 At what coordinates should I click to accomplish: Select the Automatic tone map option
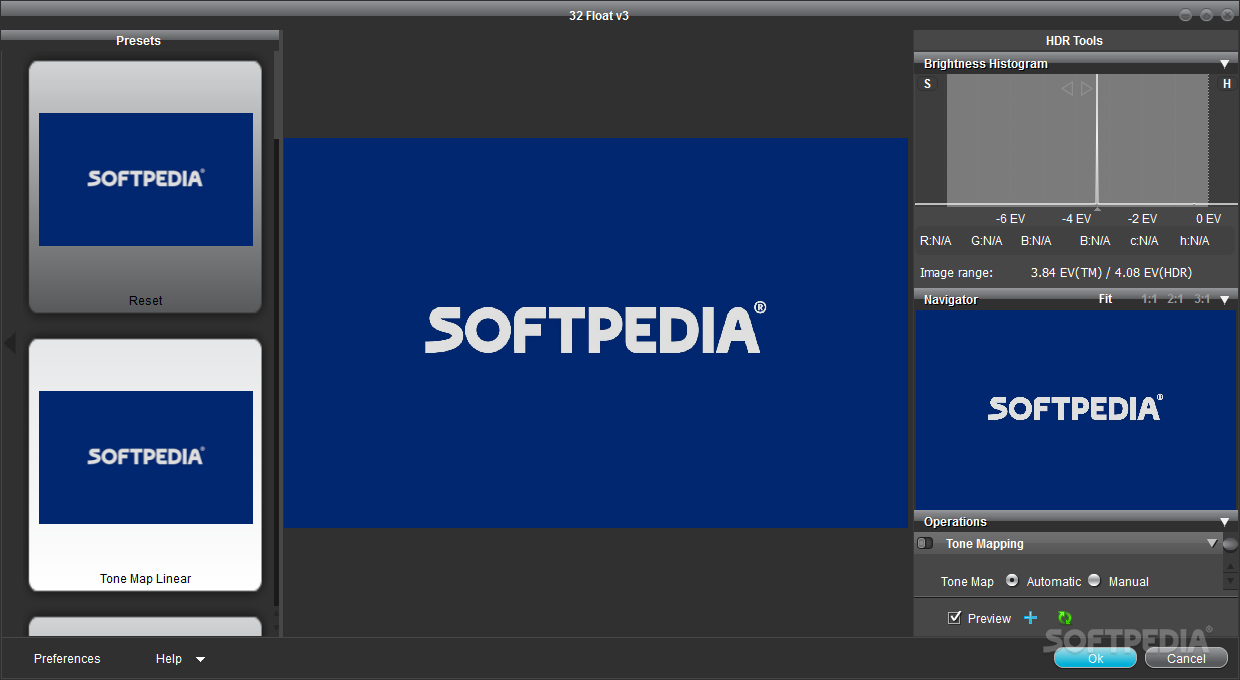click(1012, 580)
